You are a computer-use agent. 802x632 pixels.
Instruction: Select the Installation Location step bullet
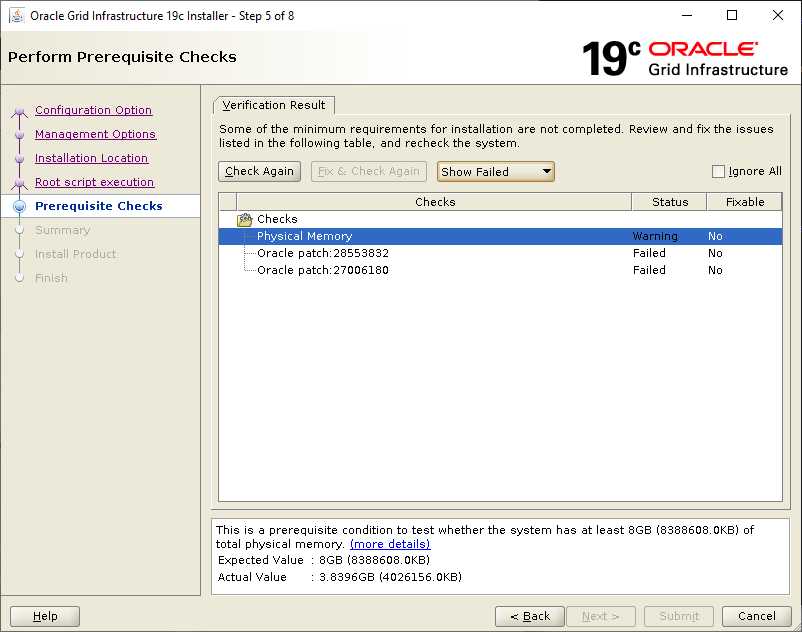[x=19, y=159]
